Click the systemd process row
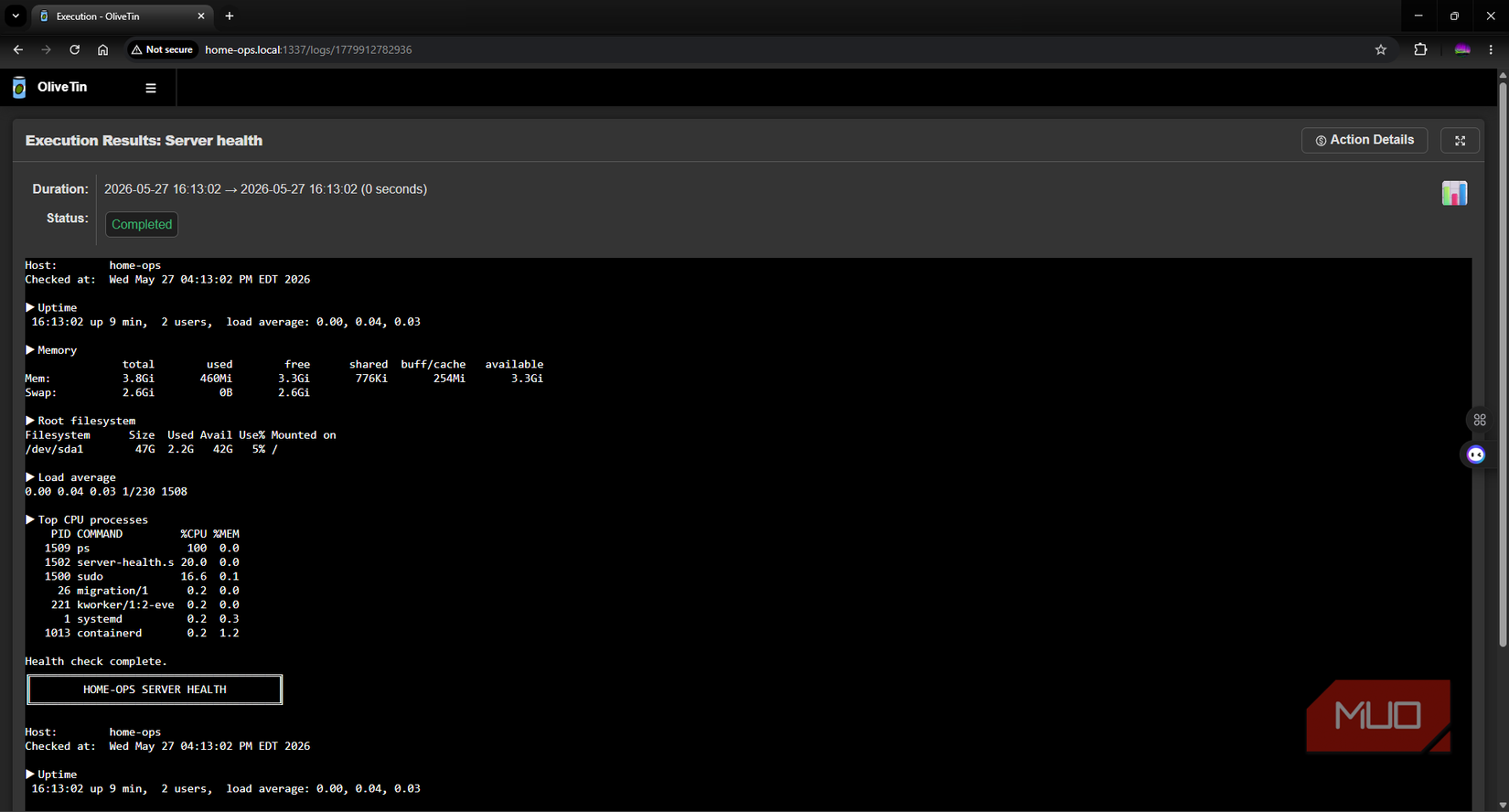 click(151, 619)
